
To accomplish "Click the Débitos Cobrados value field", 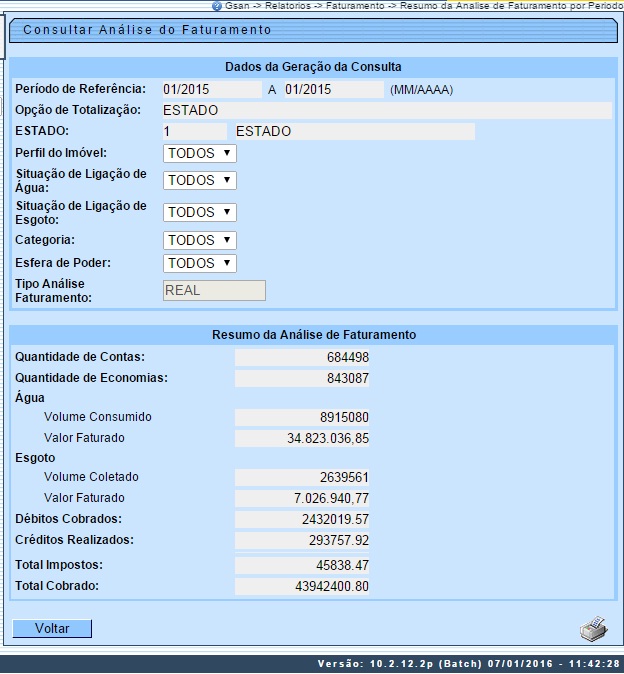I will (302, 519).
